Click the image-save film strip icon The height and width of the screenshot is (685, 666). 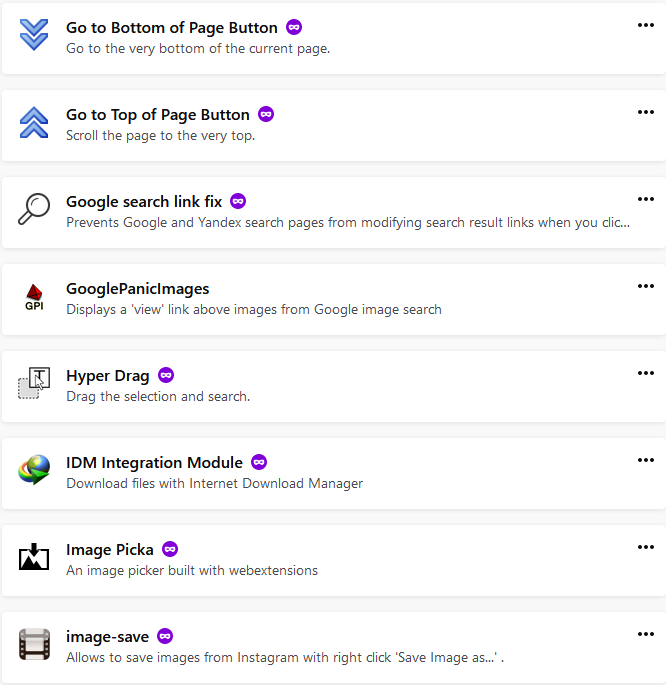34,645
